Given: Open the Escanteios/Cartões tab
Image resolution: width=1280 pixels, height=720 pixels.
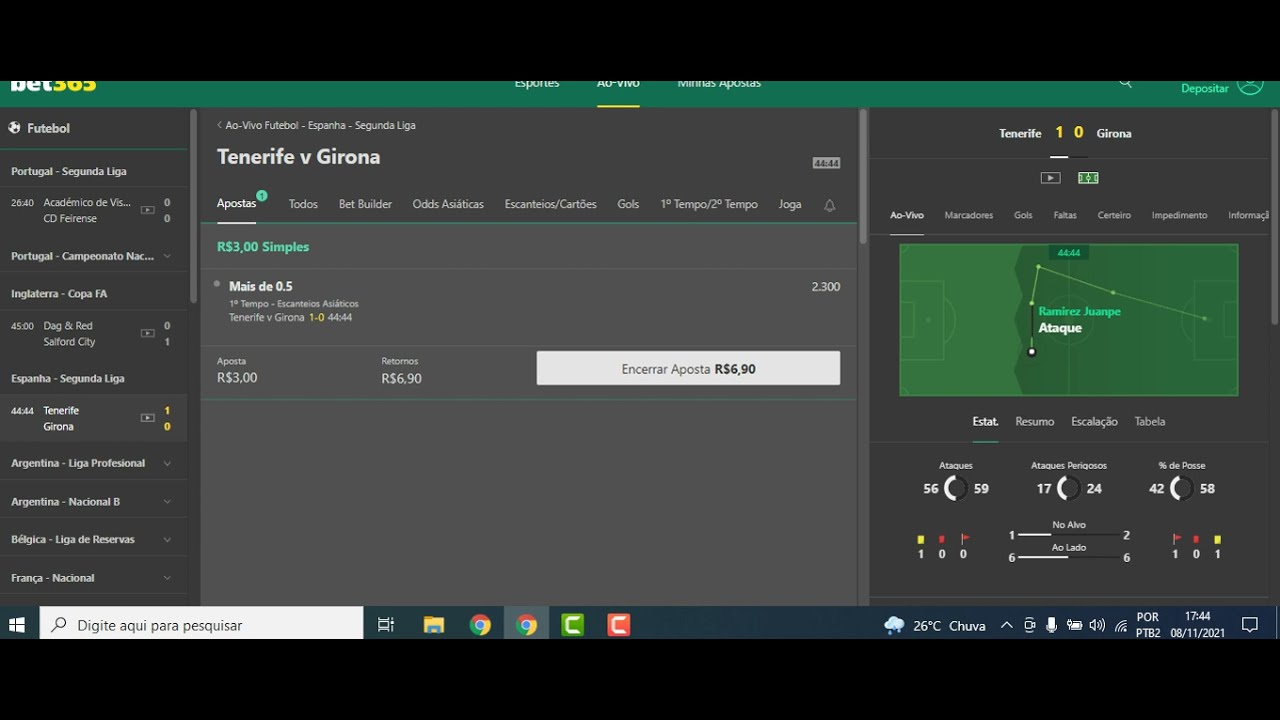Looking at the screenshot, I should click(x=550, y=204).
